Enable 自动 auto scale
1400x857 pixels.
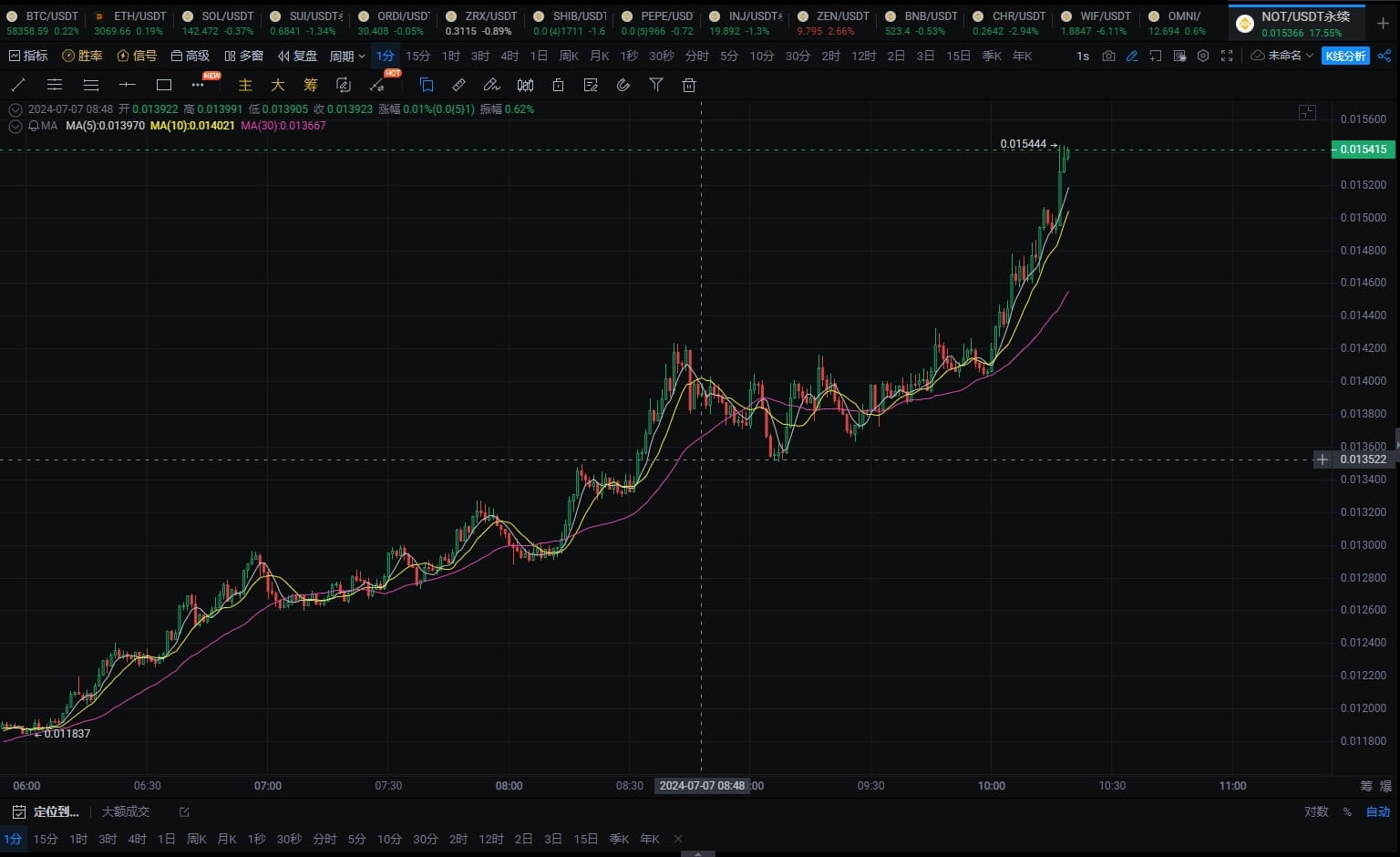coord(1378,811)
